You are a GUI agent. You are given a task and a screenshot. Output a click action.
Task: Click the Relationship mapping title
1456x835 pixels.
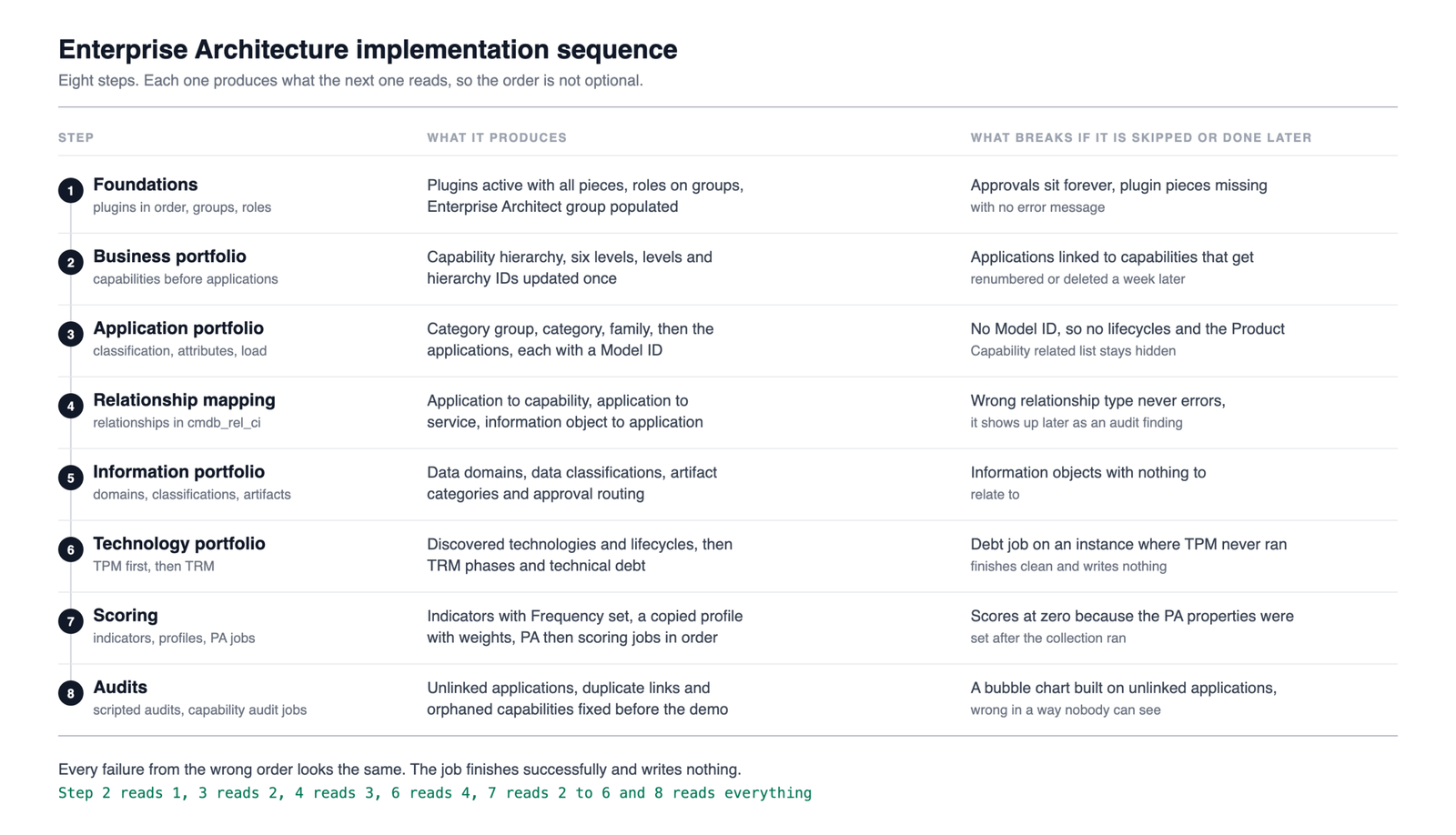(184, 400)
